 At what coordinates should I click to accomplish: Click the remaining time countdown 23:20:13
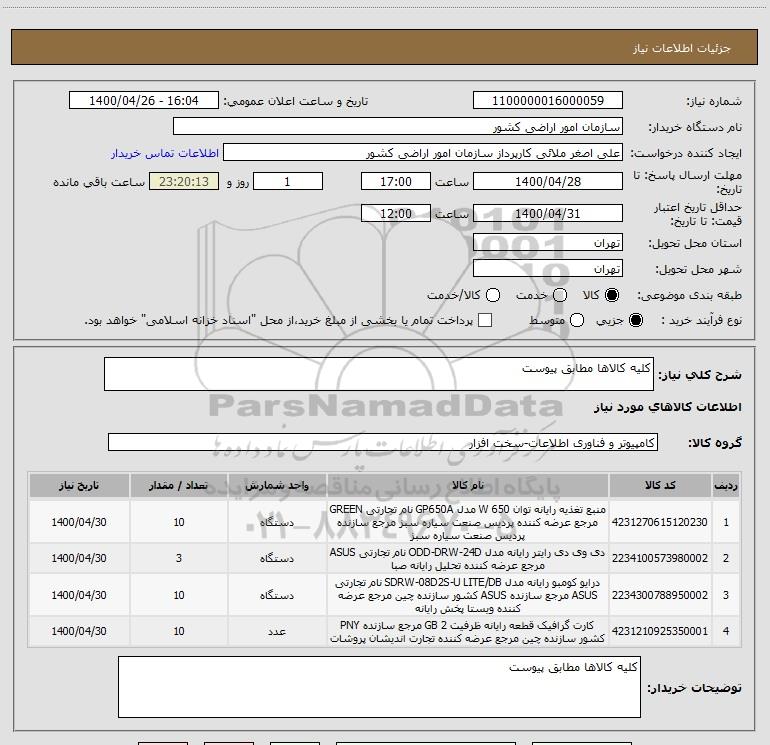184,181
